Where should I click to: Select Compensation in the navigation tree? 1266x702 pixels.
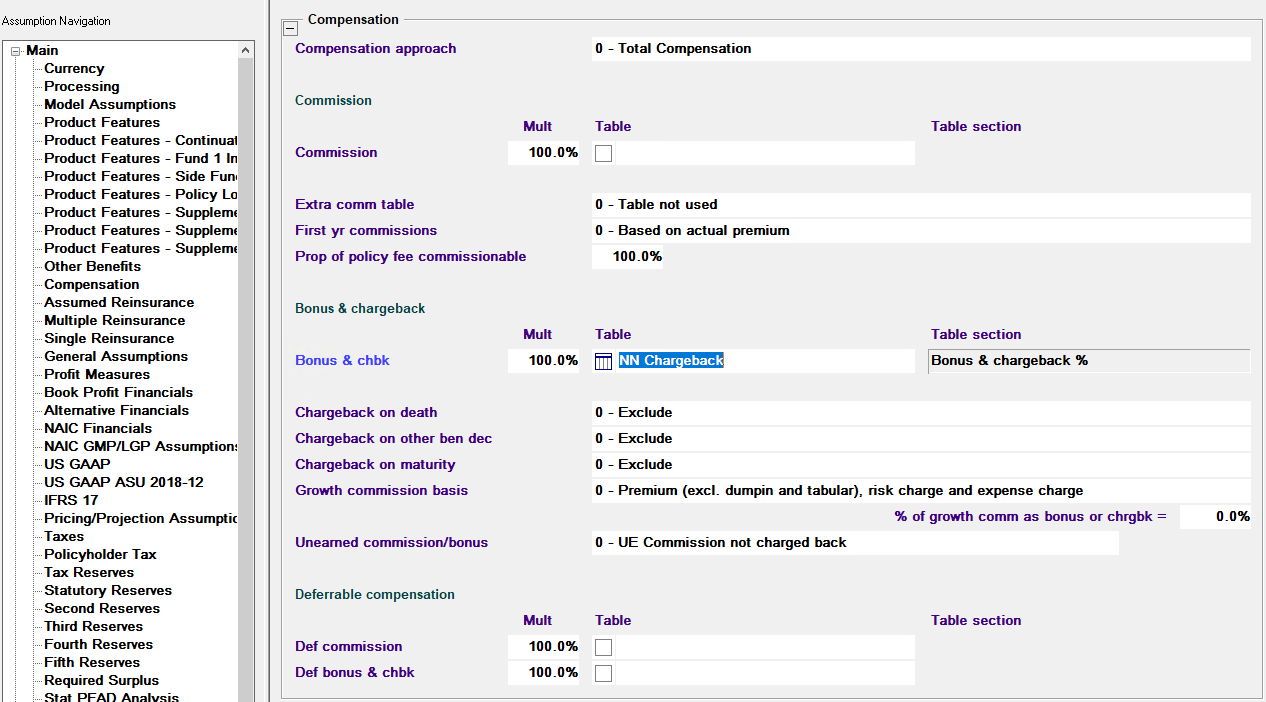pyautogui.click(x=91, y=285)
